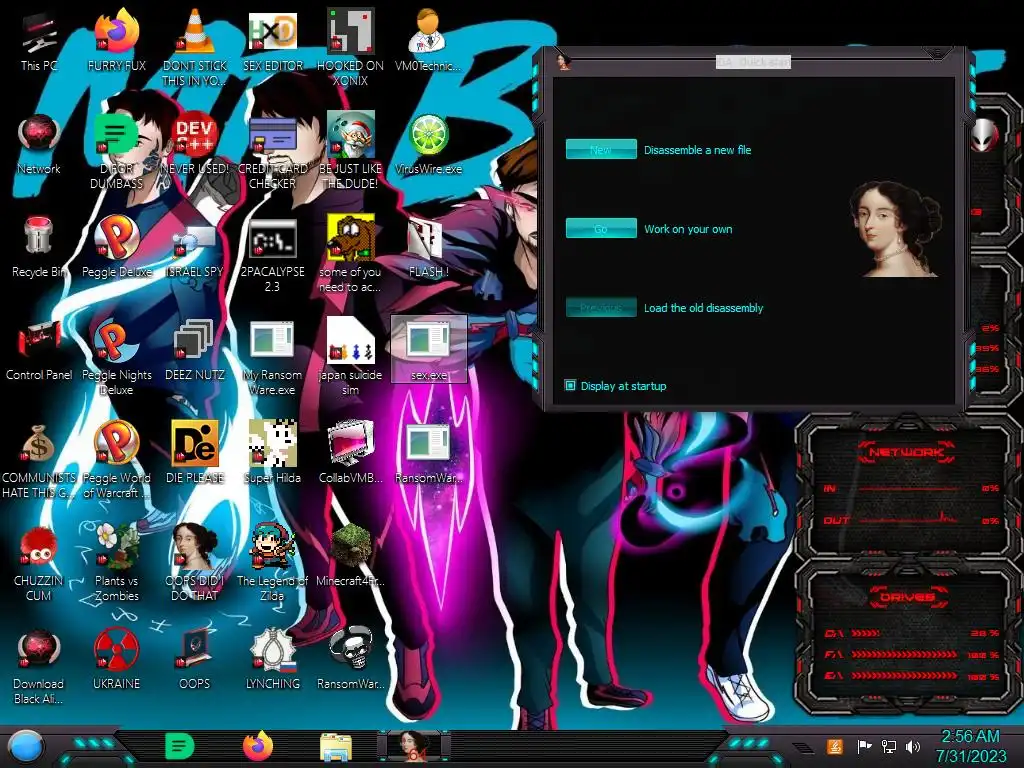Click the Go button to work on your own
The width and height of the screenshot is (1024, 768).
click(601, 229)
